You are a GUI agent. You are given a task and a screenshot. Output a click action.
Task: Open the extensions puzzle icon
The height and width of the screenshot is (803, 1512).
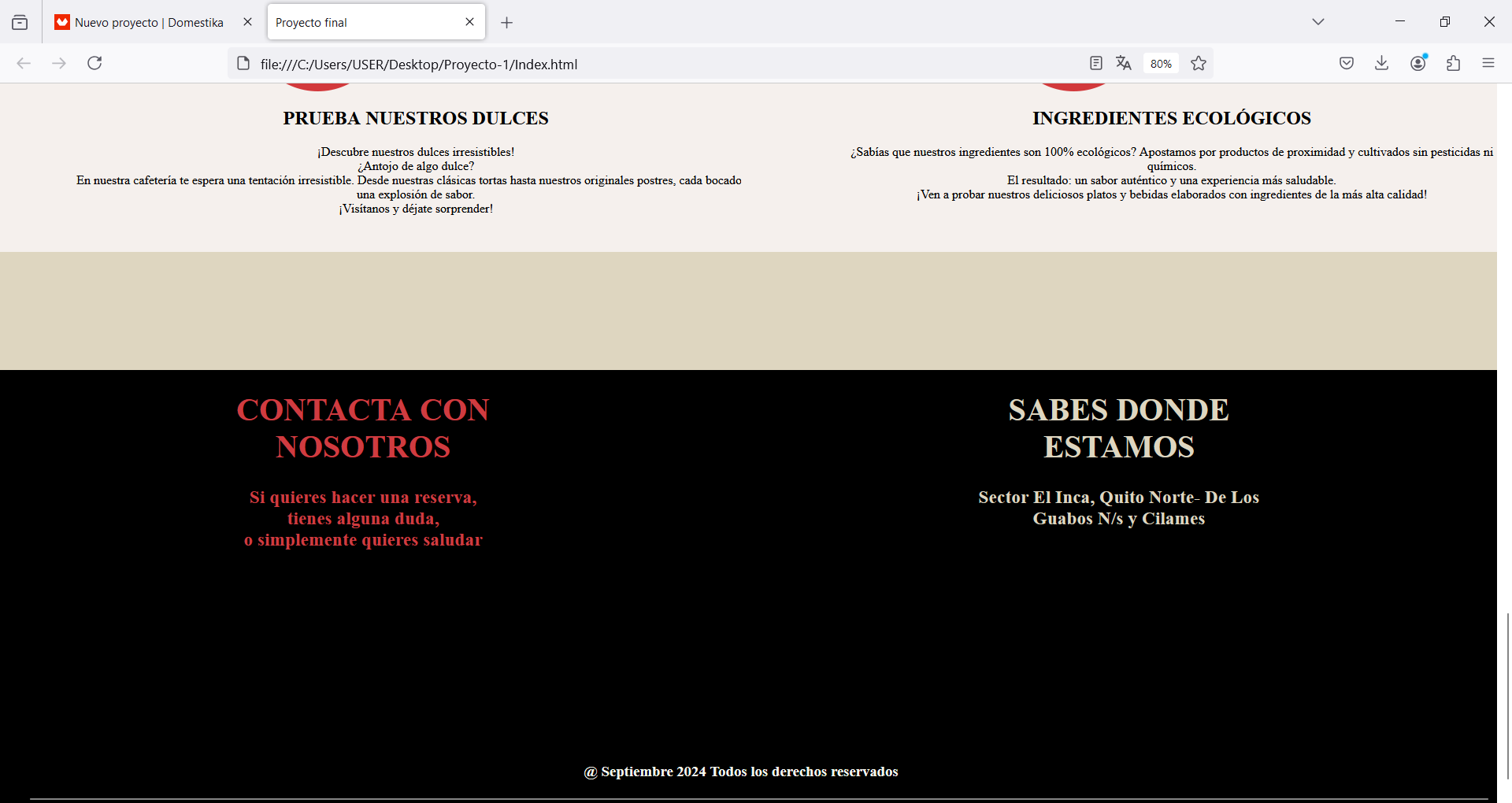tap(1454, 63)
